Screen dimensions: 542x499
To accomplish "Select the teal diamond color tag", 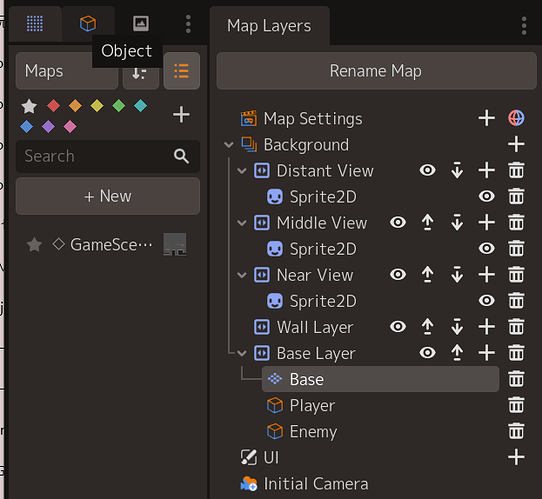I will 140,106.
